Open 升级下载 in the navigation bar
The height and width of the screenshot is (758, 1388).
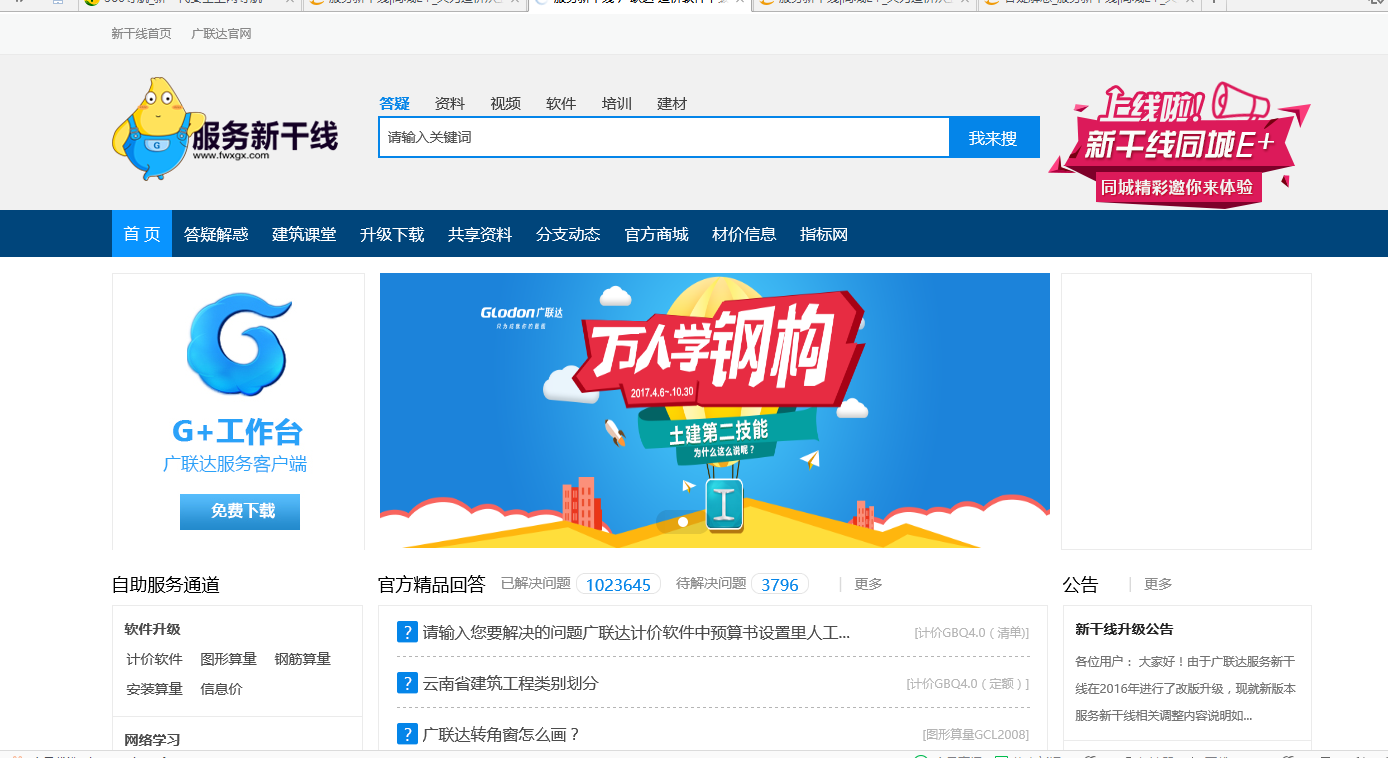coord(392,234)
